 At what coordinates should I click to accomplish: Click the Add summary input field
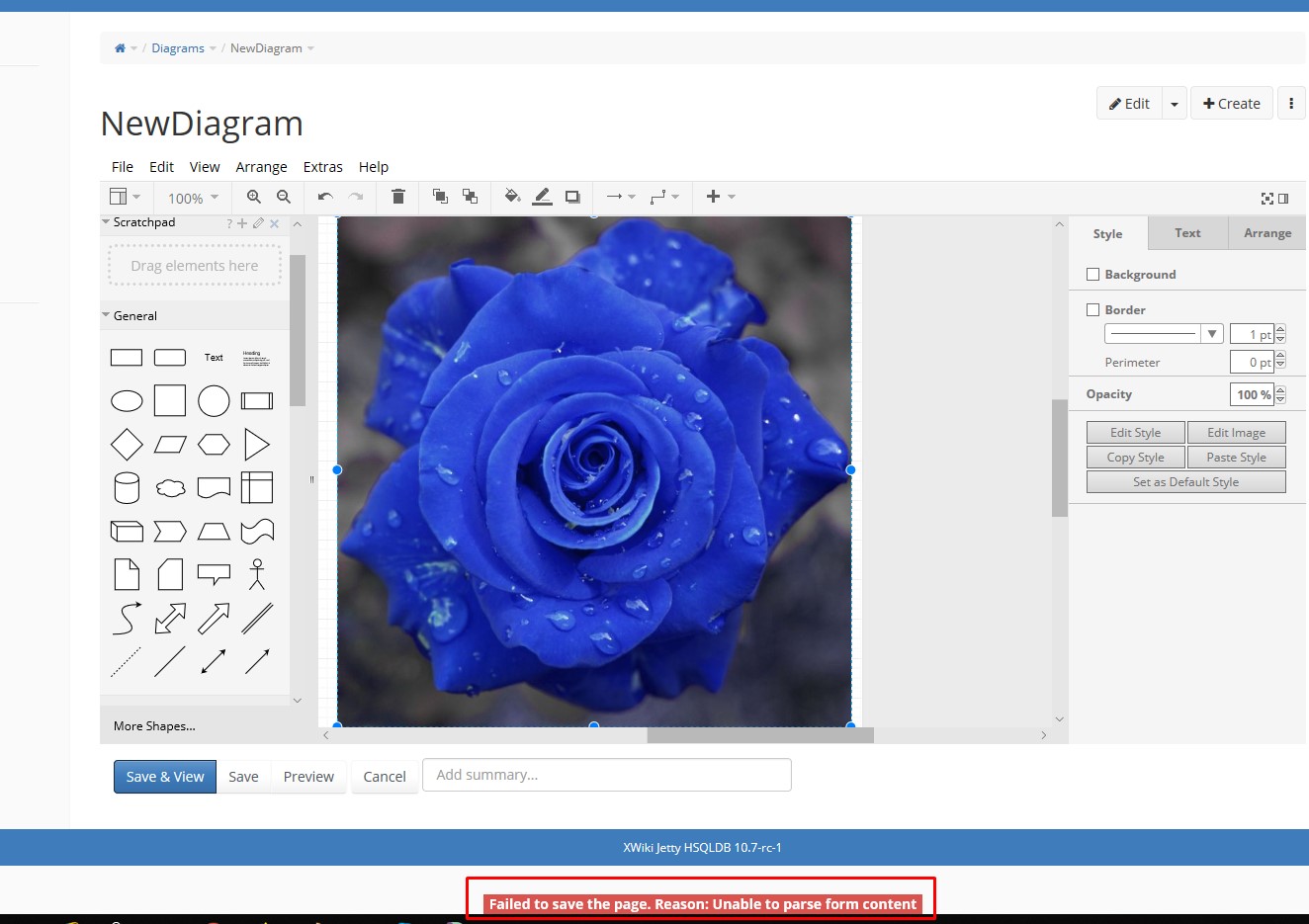[x=607, y=775]
